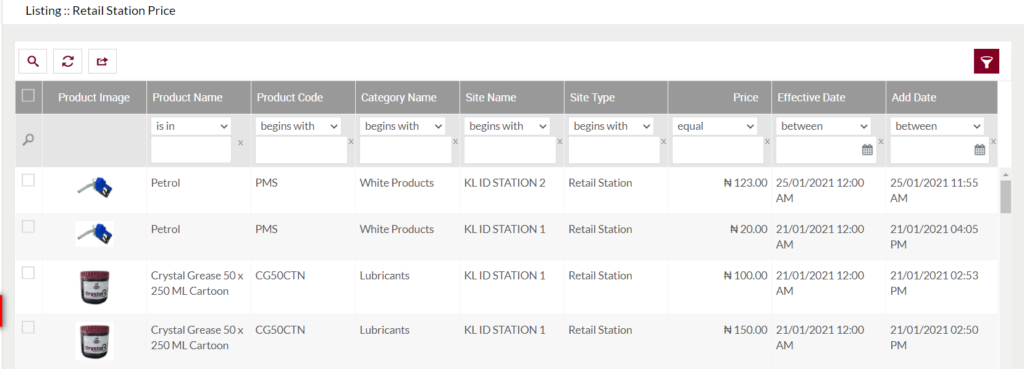Open Product Name 'is in' operator dropdown
This screenshot has height=369, width=1024.
[x=191, y=126]
